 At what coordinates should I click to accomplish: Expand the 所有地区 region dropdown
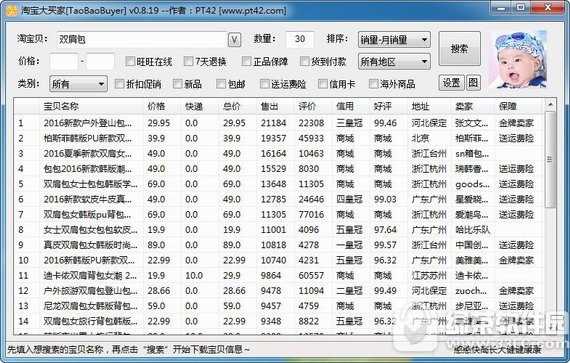coord(394,62)
